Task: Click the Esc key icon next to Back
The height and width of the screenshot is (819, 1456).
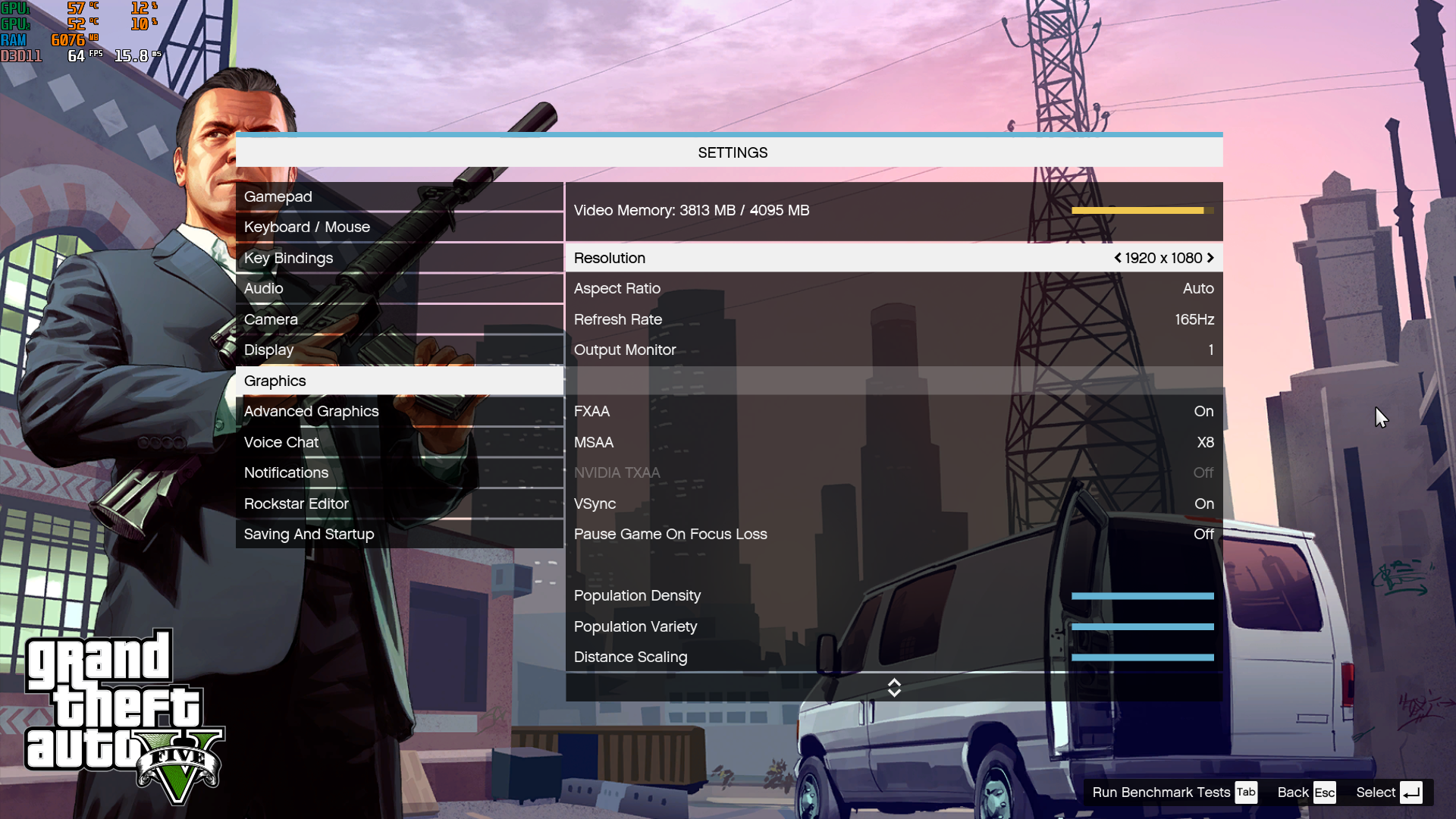Action: (1325, 792)
